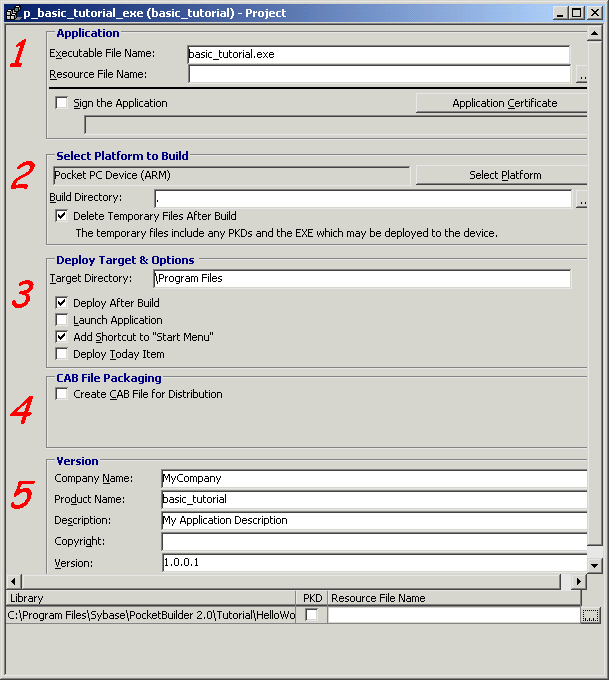The width and height of the screenshot is (609, 680).
Task: Toggle the PKD checkbox for the library
Action: tap(311, 615)
